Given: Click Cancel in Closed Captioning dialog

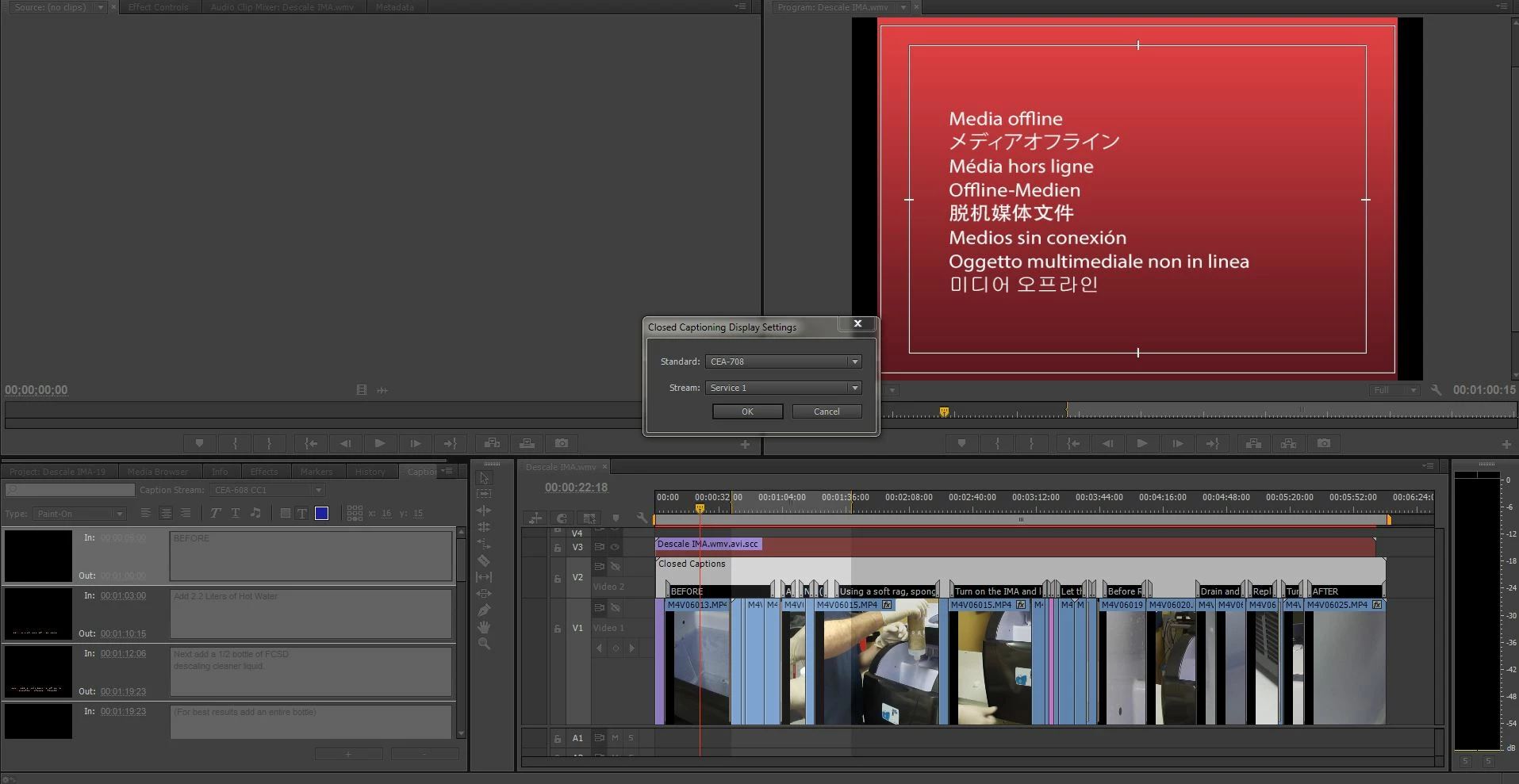Looking at the screenshot, I should (827, 411).
